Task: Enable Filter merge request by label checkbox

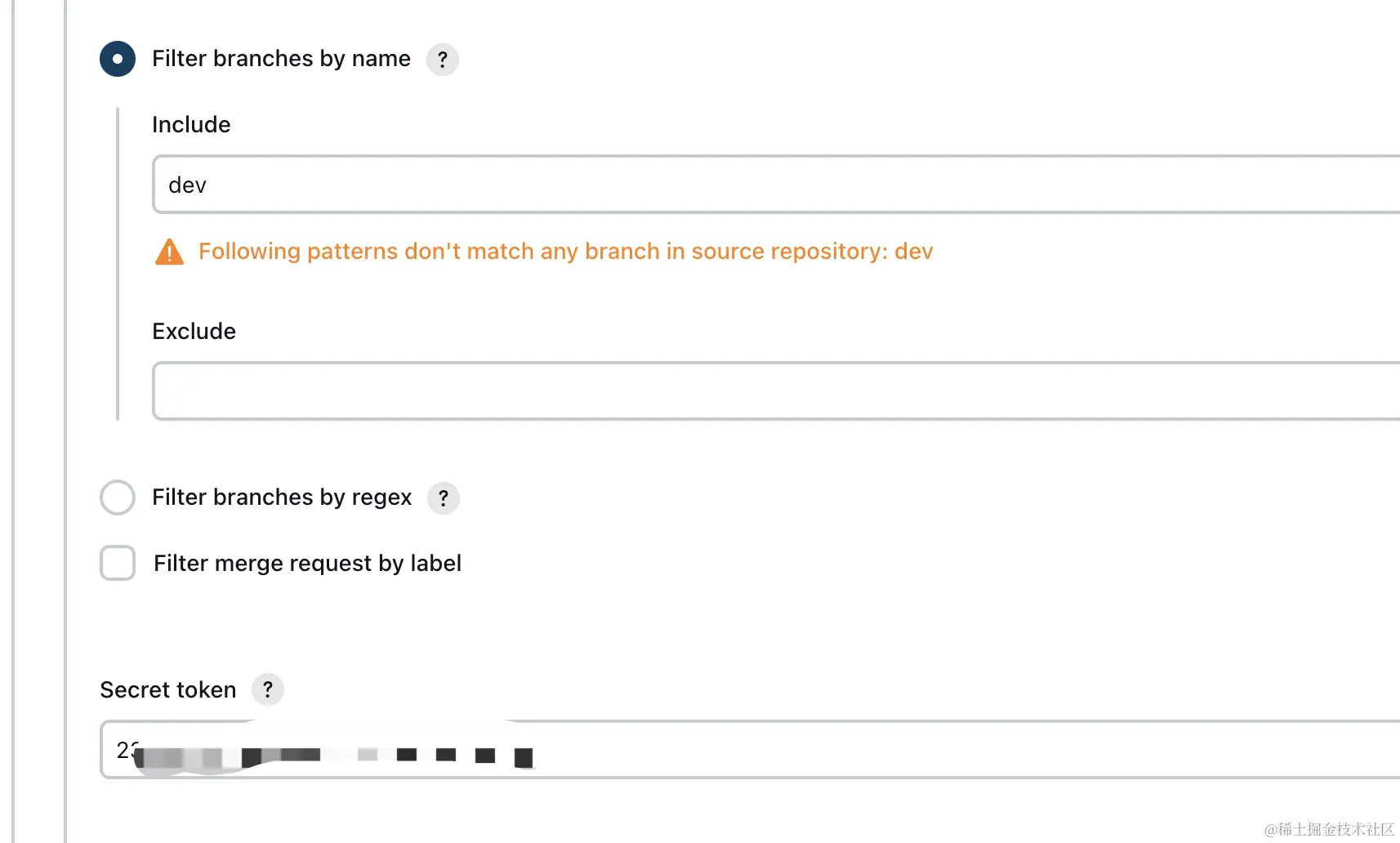Action: click(x=118, y=564)
